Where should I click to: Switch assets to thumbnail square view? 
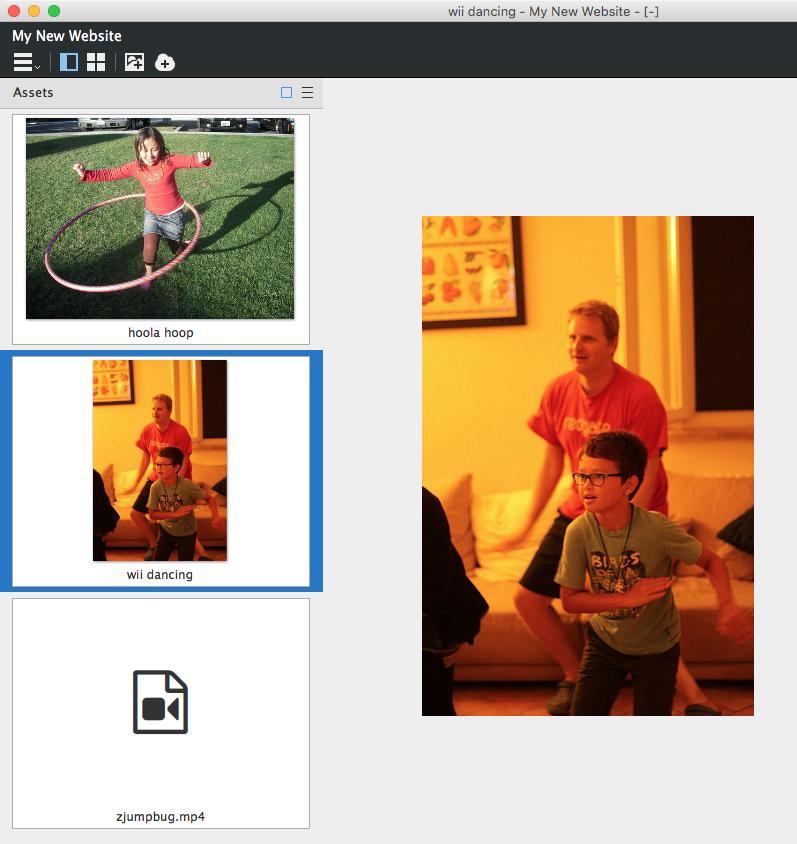point(287,93)
